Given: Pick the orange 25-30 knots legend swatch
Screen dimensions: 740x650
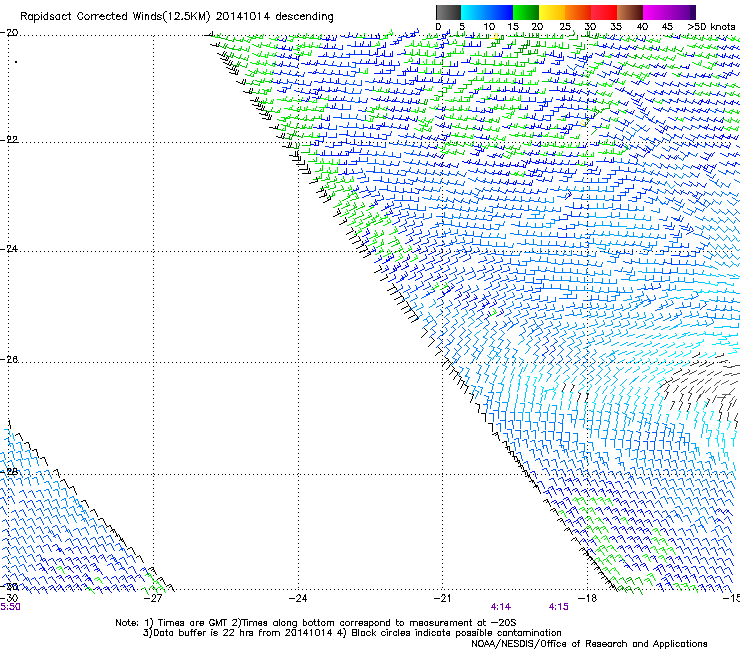Looking at the screenshot, I should [578, 12].
